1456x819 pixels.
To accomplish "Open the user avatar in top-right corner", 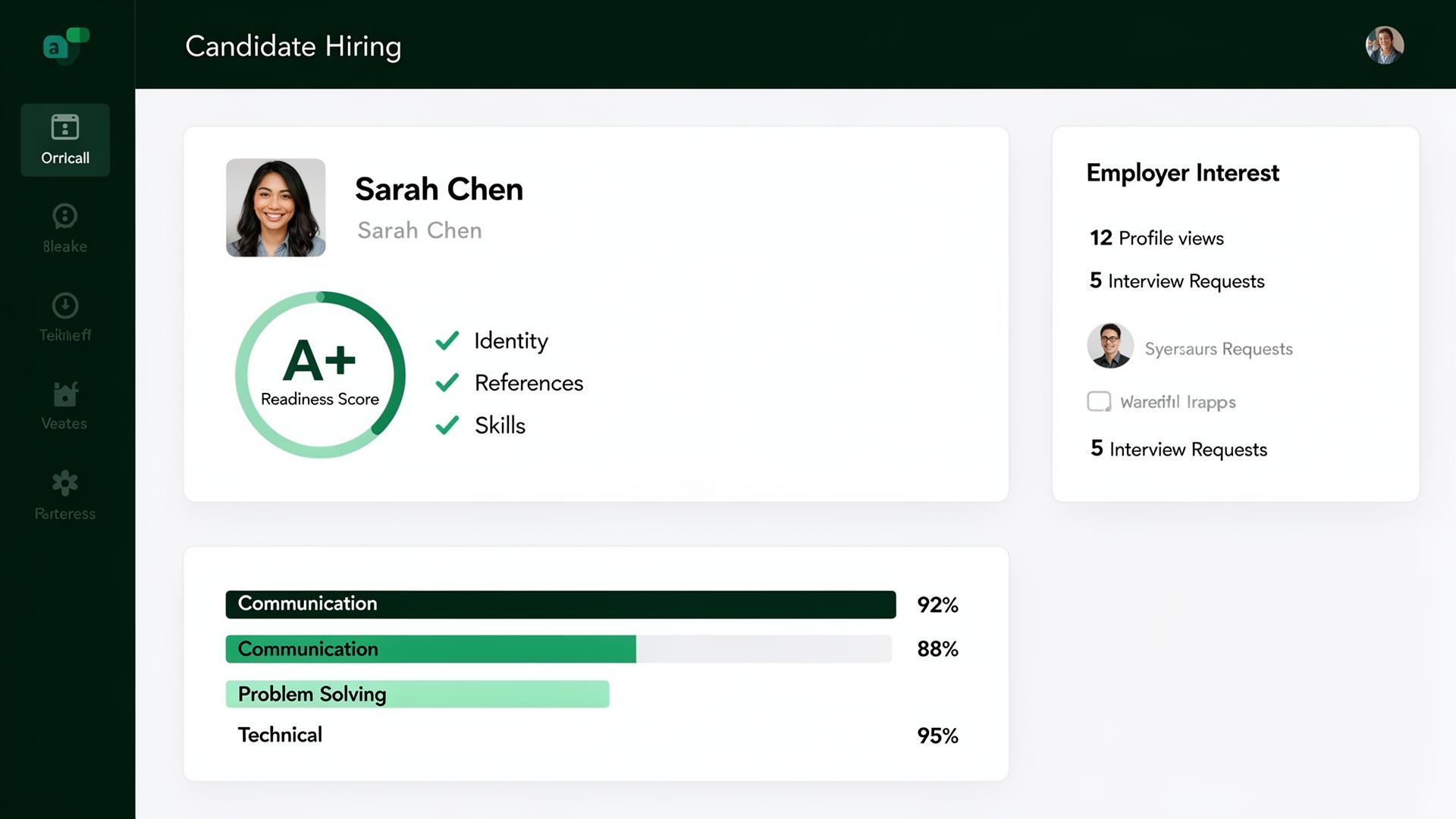I will click(1384, 45).
